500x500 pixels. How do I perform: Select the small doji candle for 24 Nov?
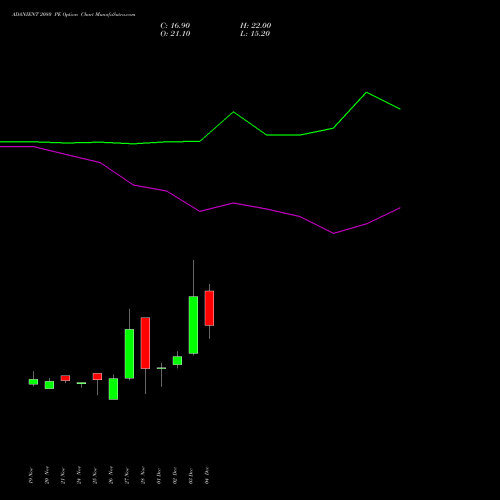[x=81, y=383]
